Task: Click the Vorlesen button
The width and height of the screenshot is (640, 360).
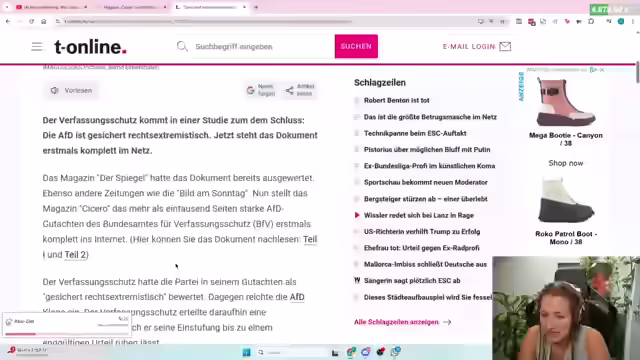Action: pos(71,90)
